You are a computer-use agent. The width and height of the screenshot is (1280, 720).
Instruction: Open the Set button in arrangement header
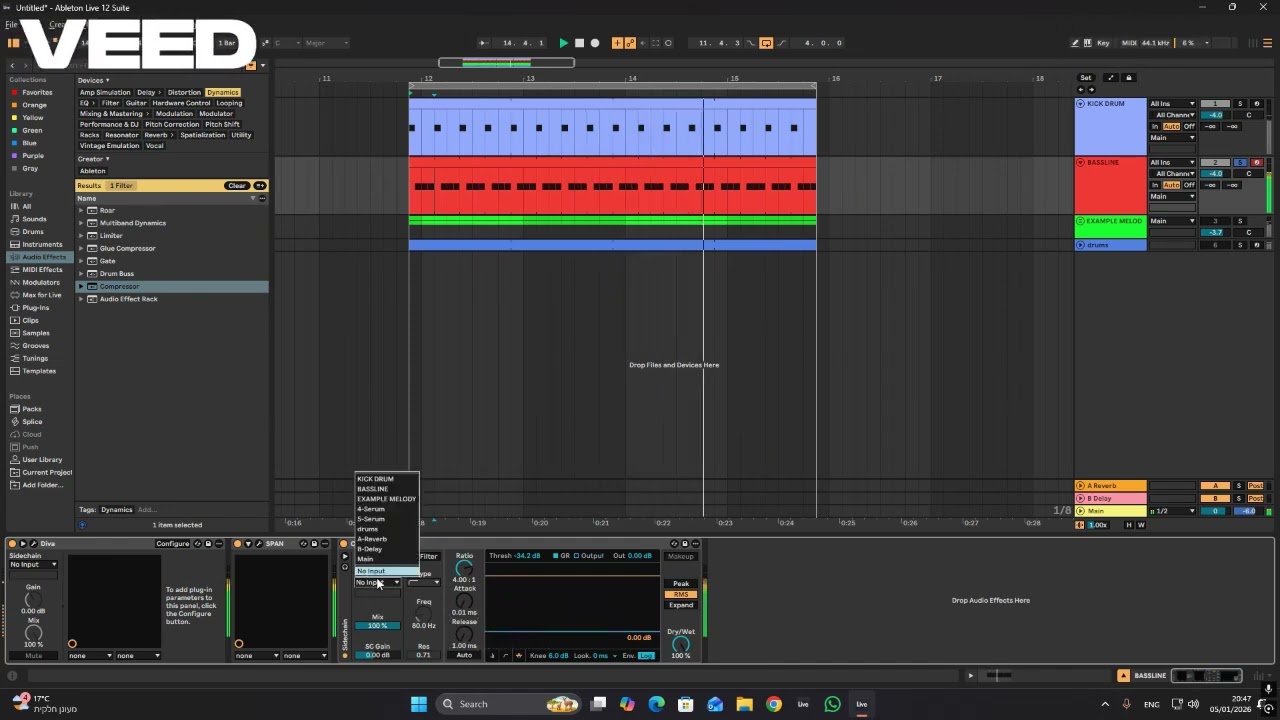click(x=1086, y=78)
